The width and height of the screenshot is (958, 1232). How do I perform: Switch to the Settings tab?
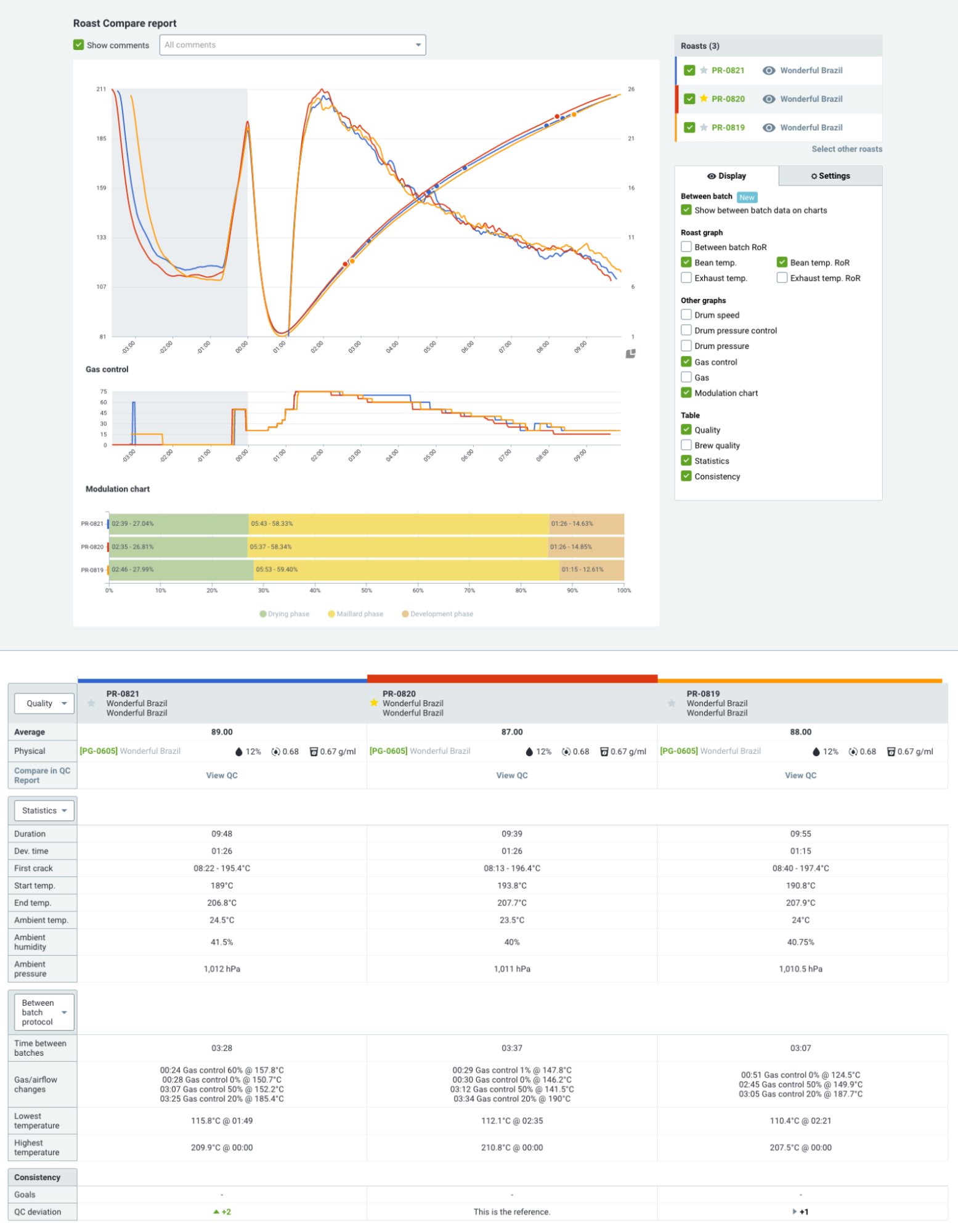[x=830, y=176]
